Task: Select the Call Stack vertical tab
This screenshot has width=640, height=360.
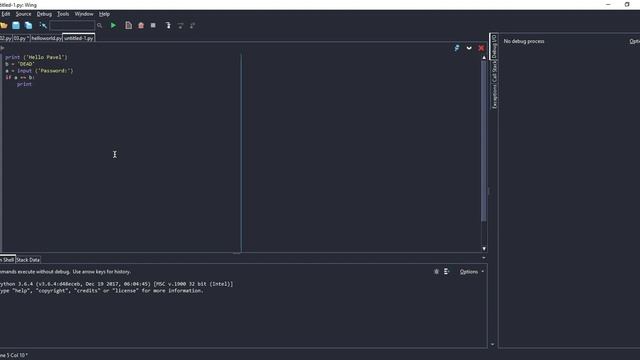Action: click(494, 72)
